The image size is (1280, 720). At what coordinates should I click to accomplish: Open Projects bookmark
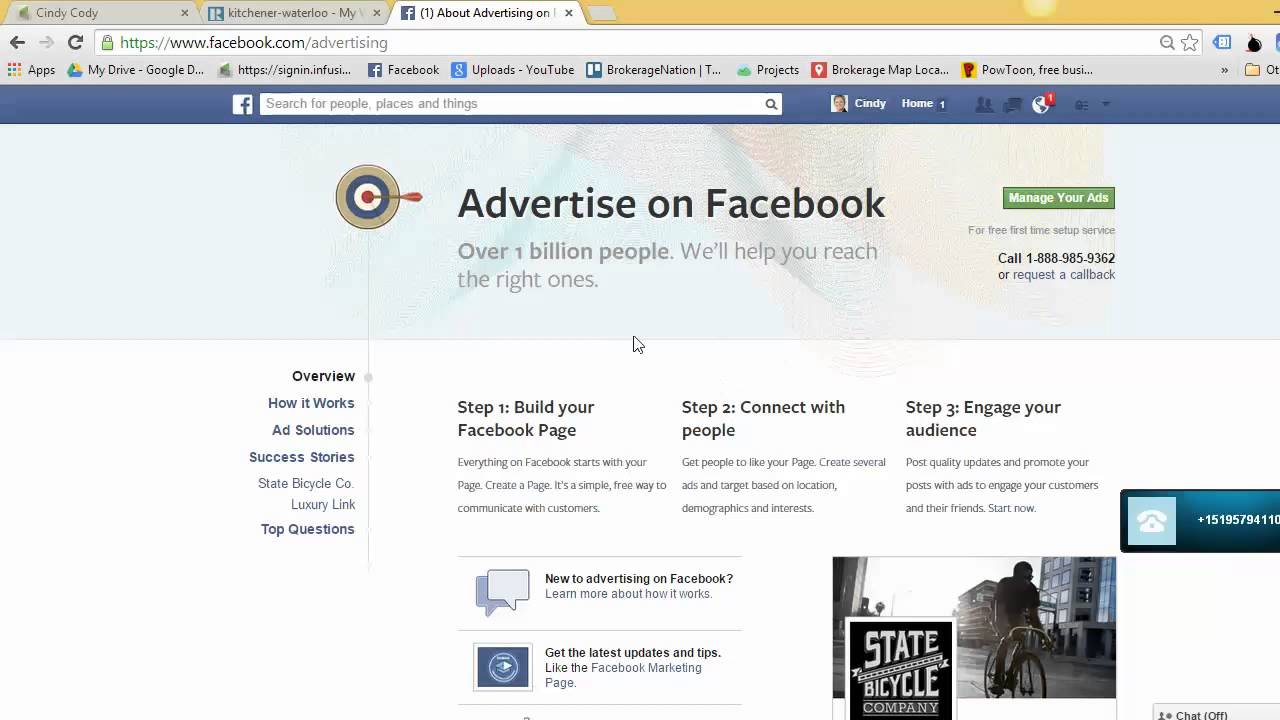(768, 70)
